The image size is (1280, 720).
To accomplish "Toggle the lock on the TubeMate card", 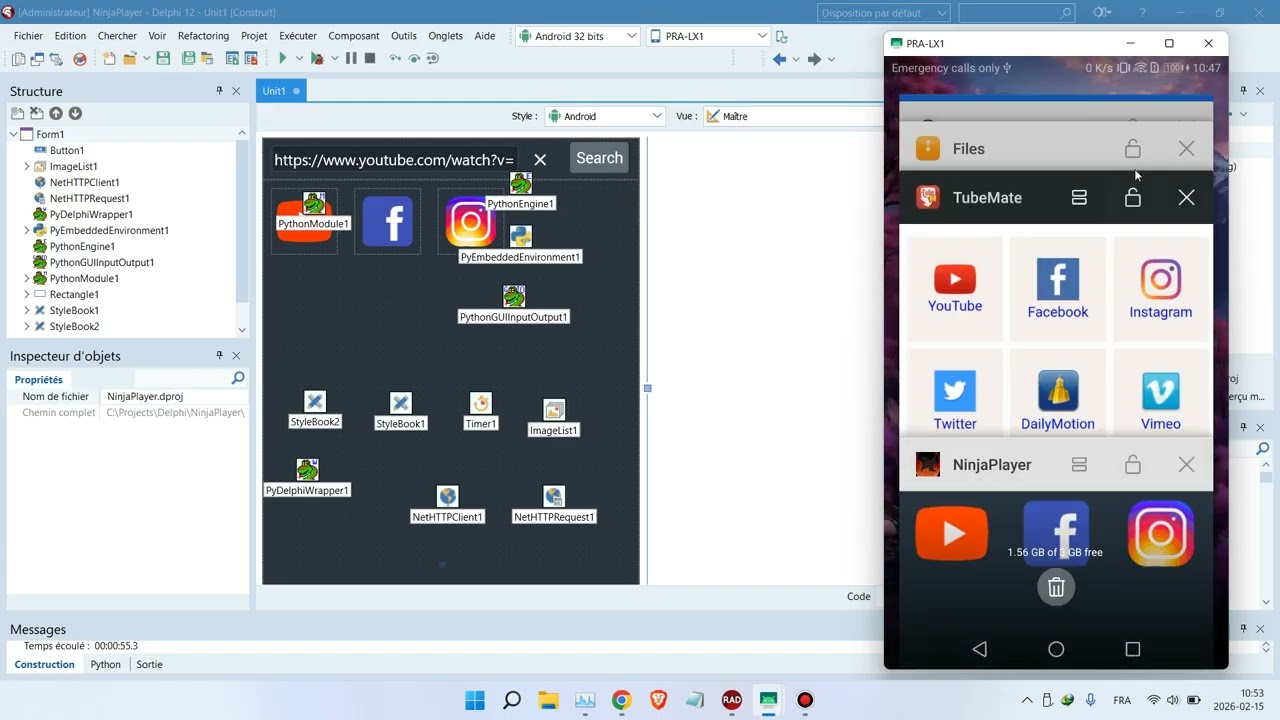I will pos(1133,198).
